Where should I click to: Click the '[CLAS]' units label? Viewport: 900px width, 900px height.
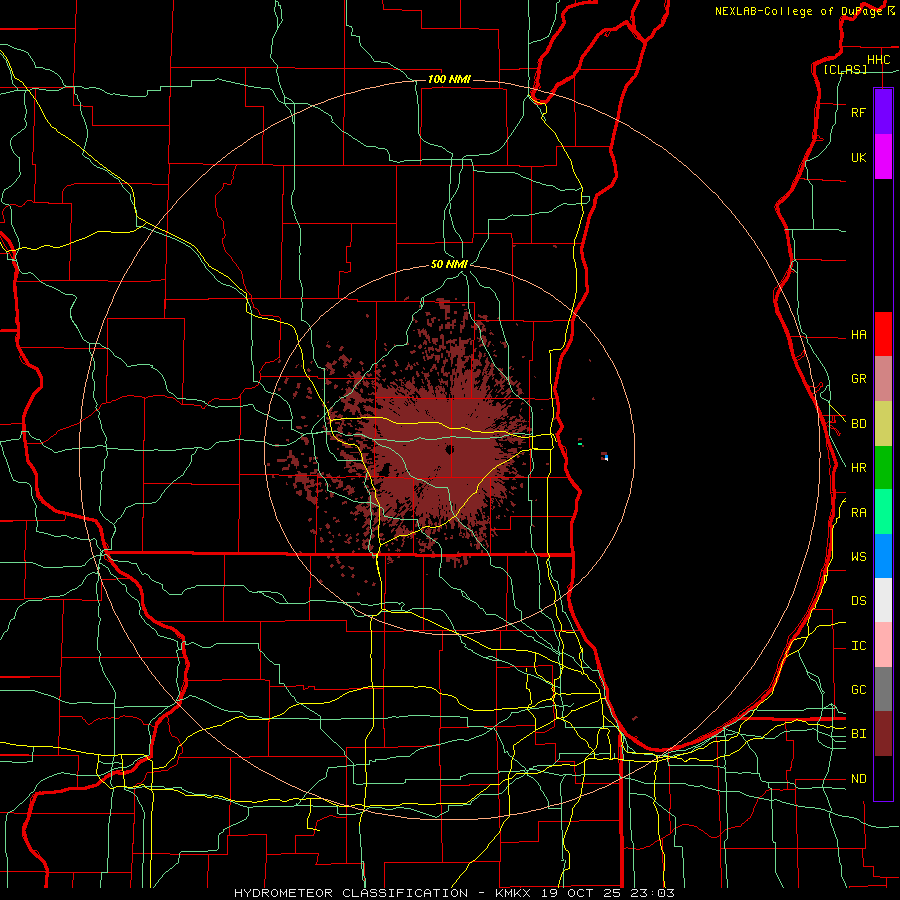coord(845,69)
